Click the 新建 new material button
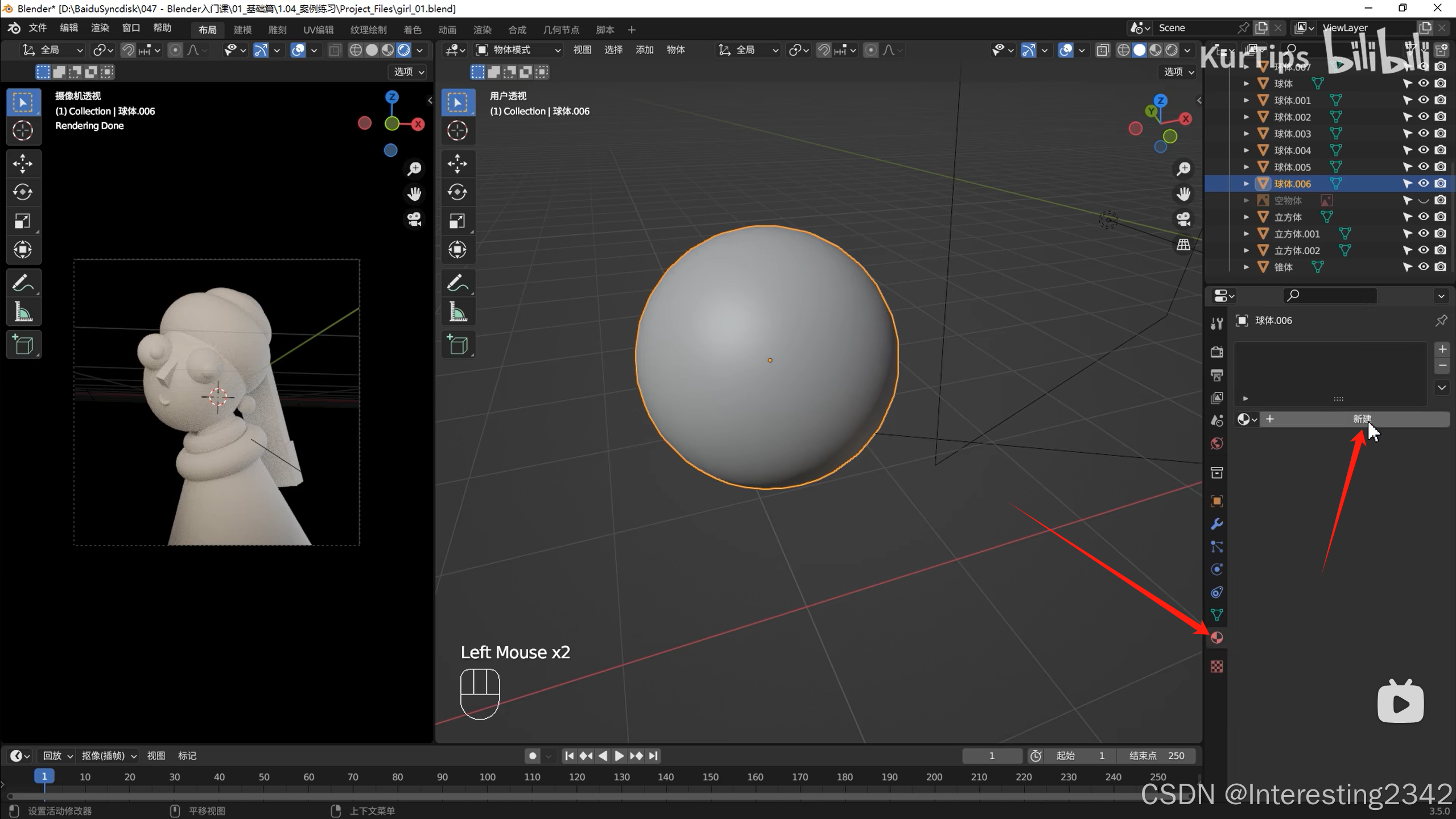This screenshot has height=819, width=1456. tap(1361, 419)
